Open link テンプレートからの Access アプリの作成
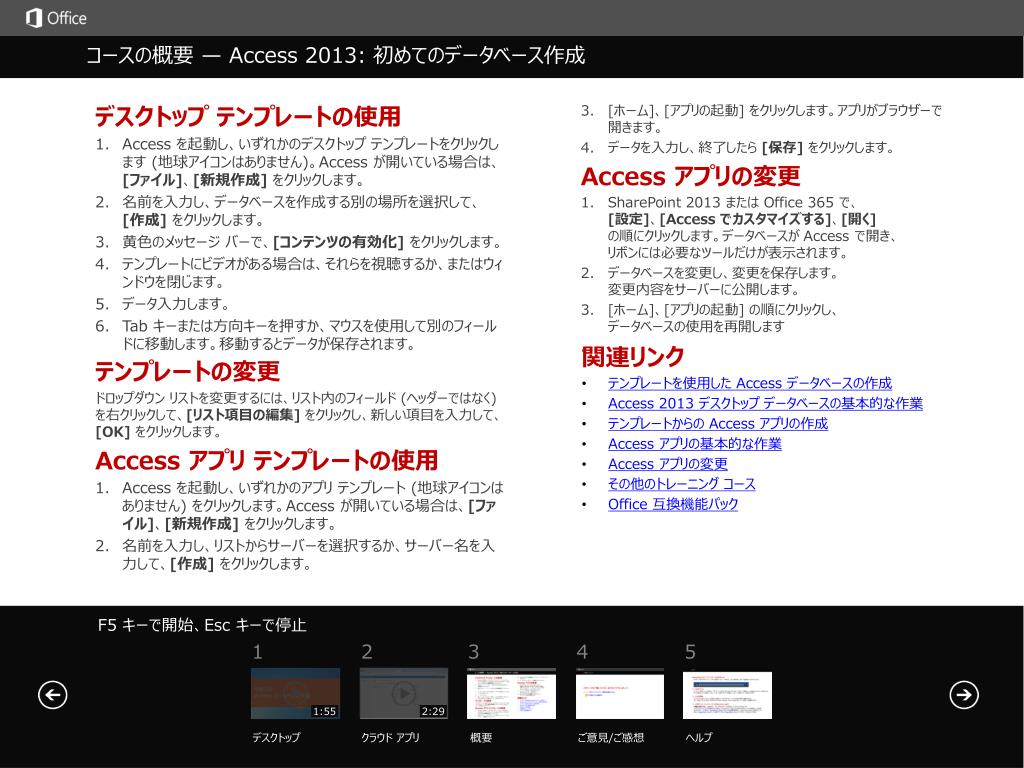This screenshot has width=1024, height=768. (x=718, y=424)
